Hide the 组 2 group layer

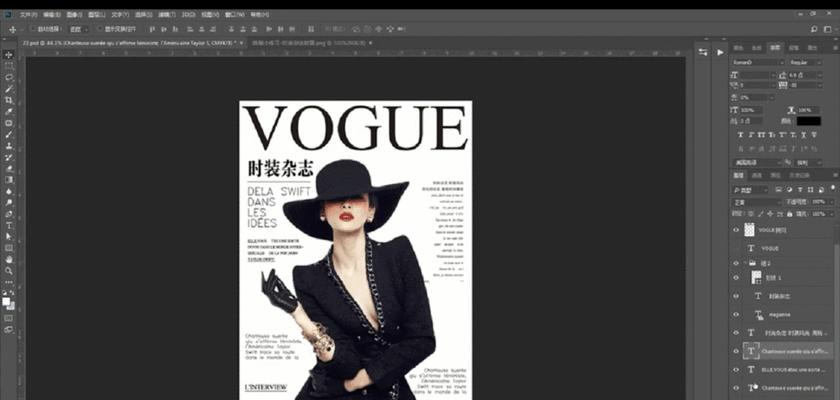[736, 263]
